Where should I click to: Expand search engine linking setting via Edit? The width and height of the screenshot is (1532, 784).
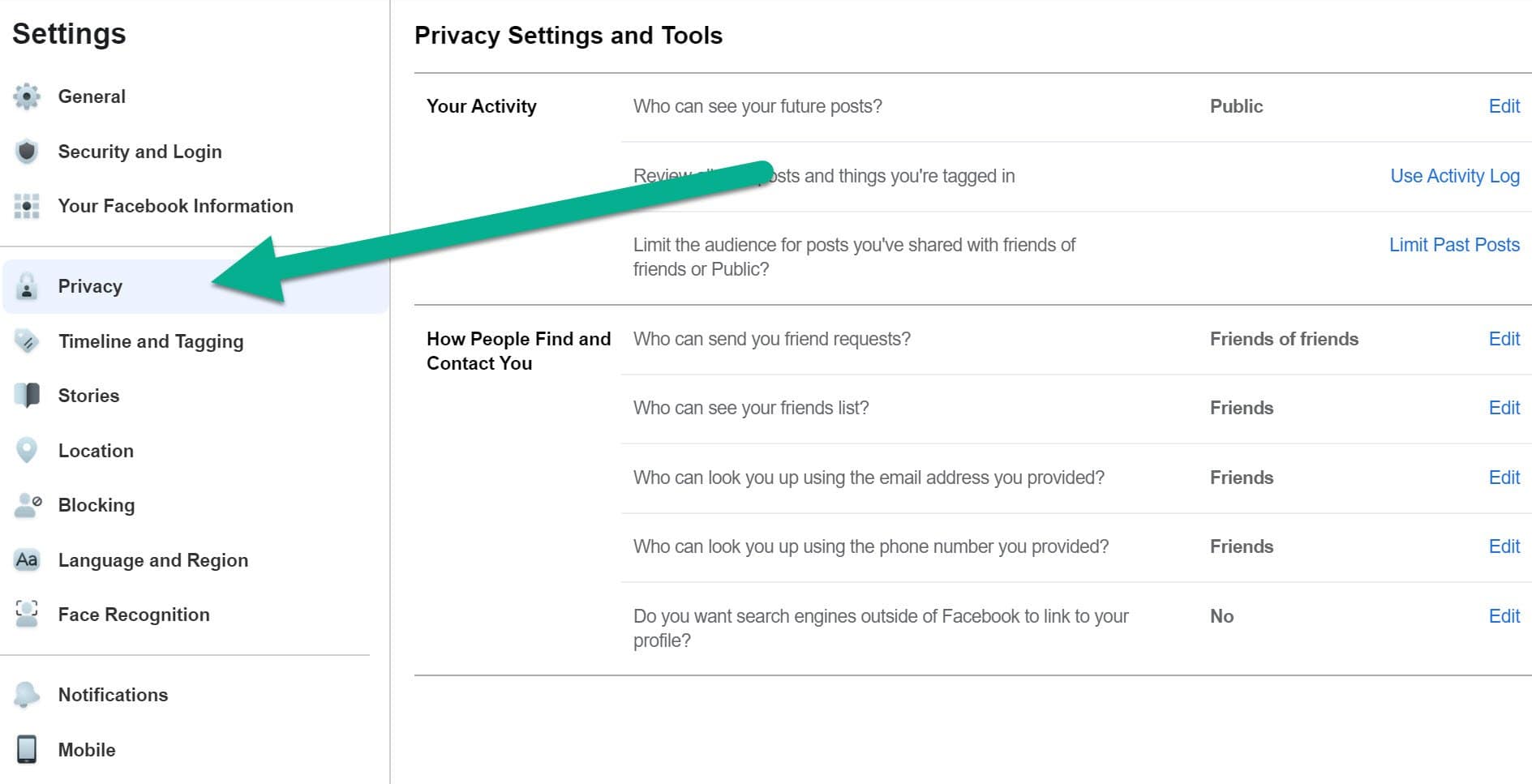point(1504,616)
